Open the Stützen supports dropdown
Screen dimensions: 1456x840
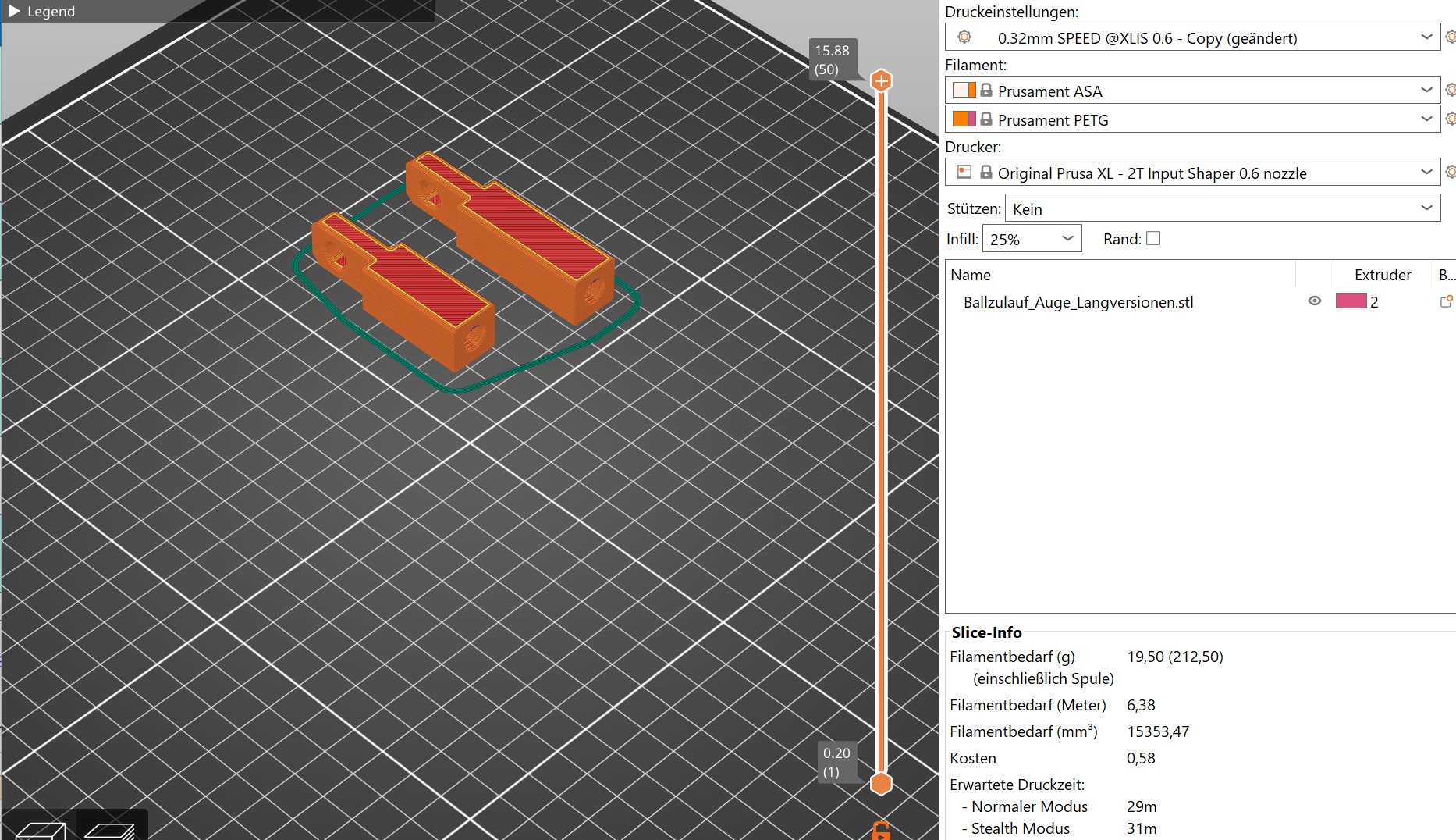(1223, 208)
